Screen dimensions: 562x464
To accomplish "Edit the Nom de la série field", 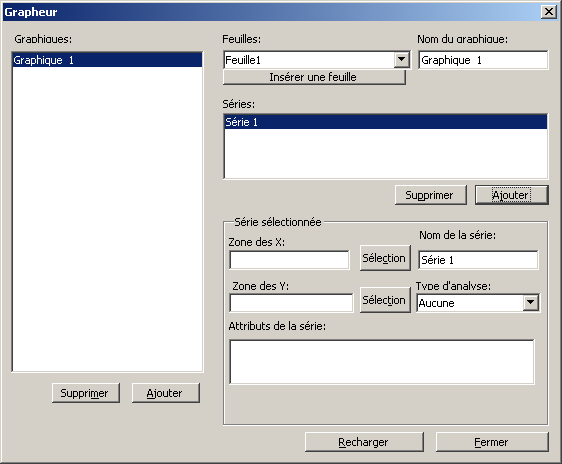I will (478, 260).
